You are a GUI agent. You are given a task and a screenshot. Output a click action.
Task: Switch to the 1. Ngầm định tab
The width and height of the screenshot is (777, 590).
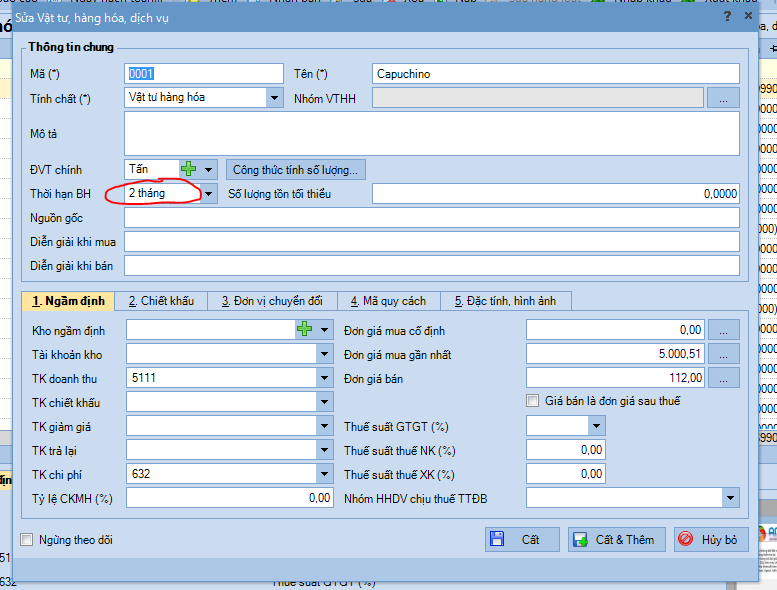(x=68, y=301)
